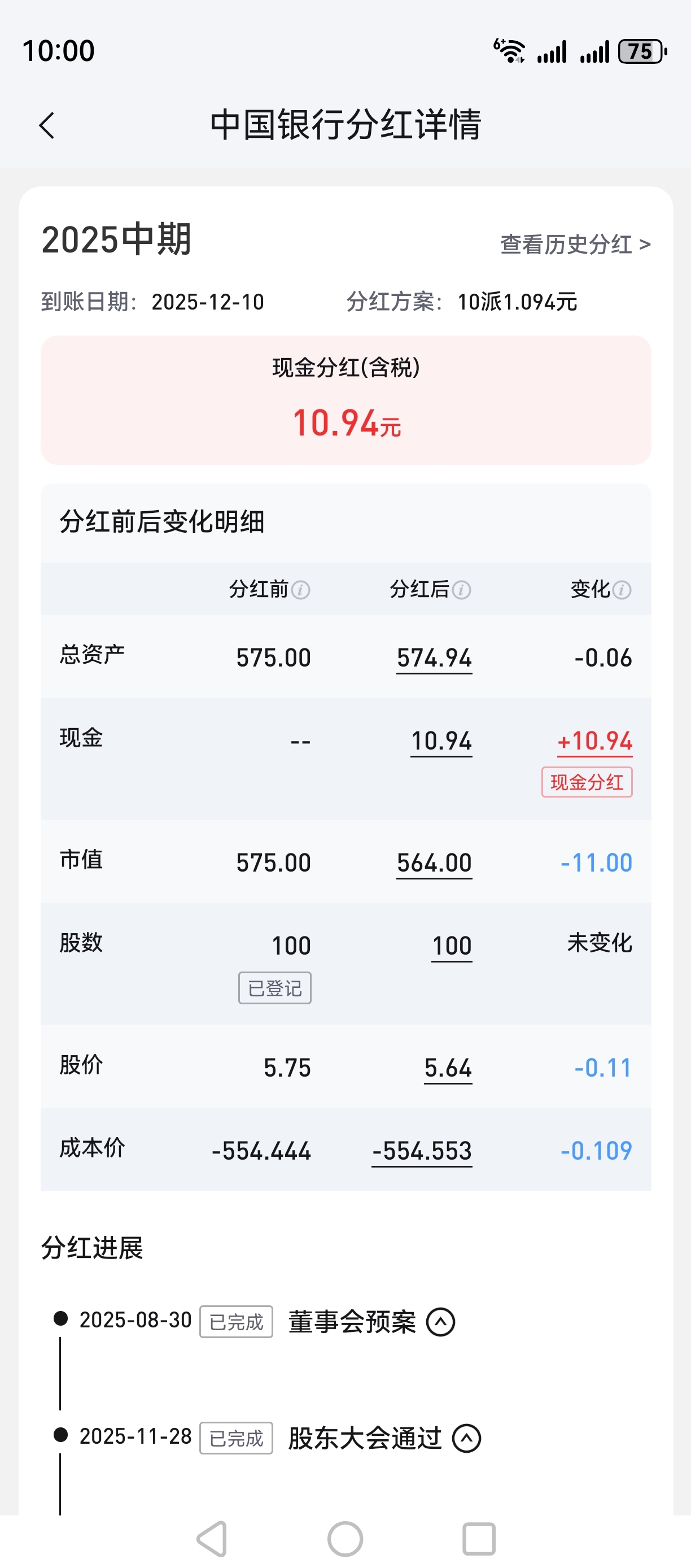Collapse the 股东大会通过 progress entry
The width and height of the screenshot is (691, 1568).
(x=466, y=1438)
